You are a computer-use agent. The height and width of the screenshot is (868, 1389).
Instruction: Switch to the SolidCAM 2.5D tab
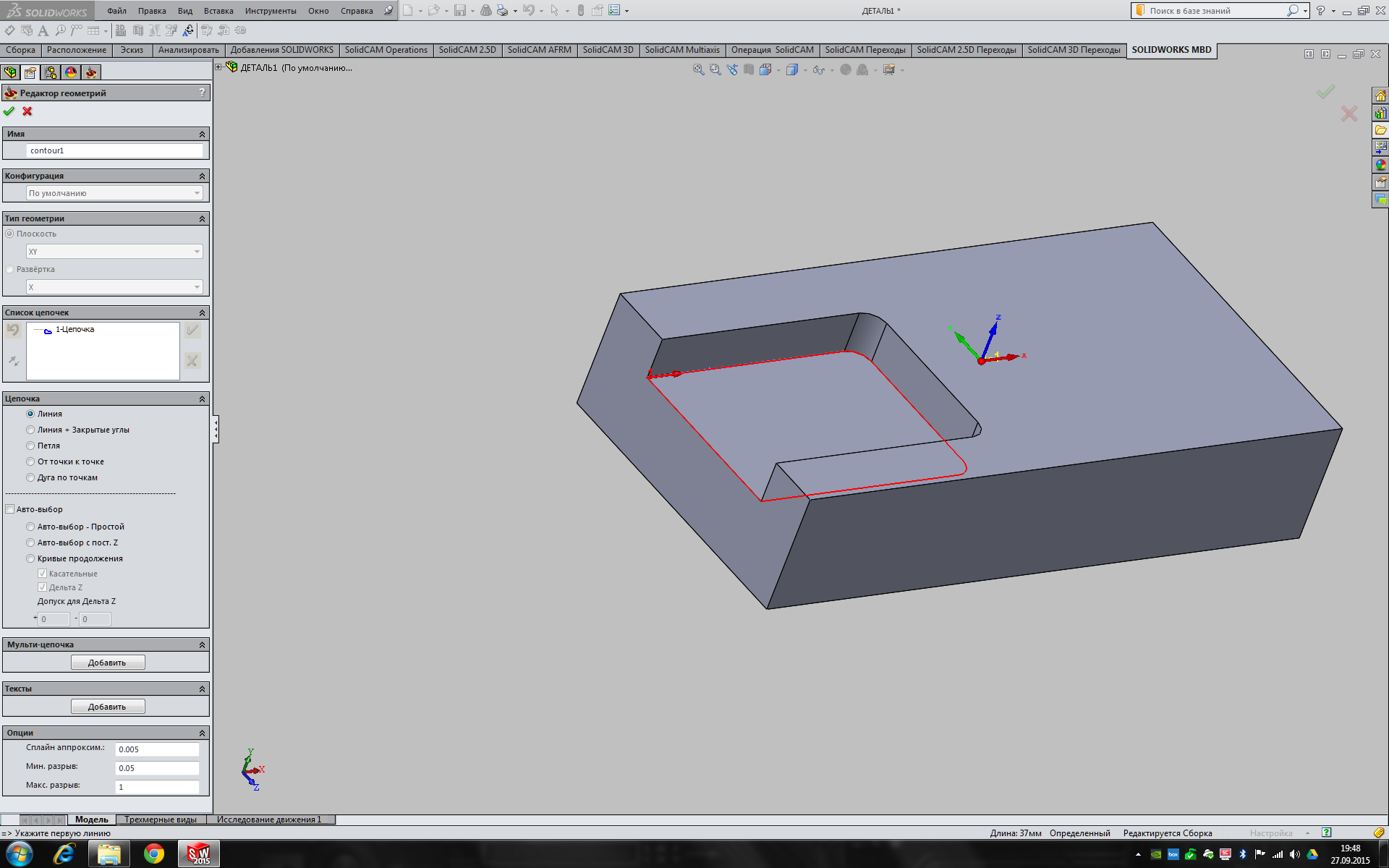coord(467,50)
